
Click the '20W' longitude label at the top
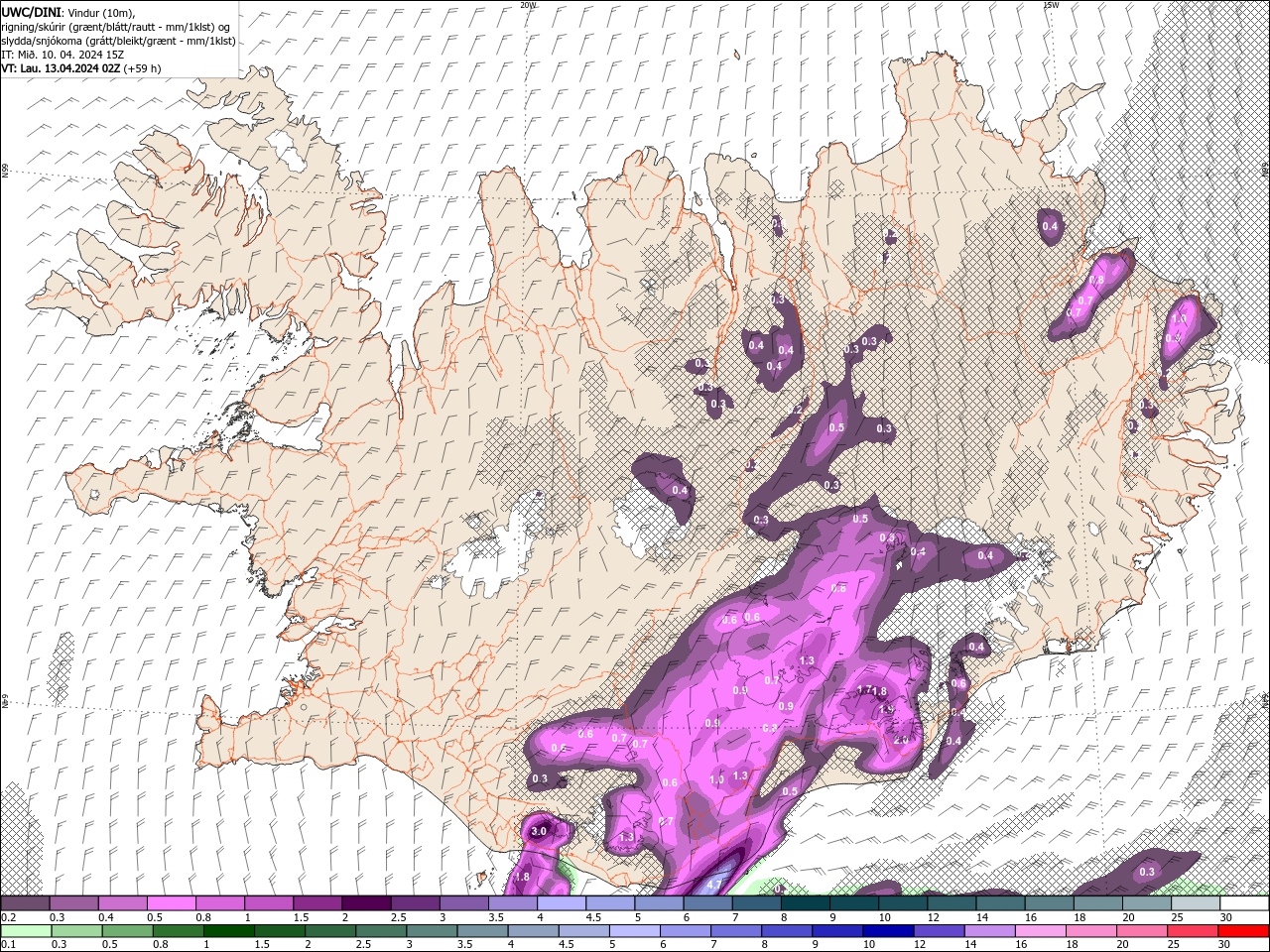pyautogui.click(x=528, y=5)
